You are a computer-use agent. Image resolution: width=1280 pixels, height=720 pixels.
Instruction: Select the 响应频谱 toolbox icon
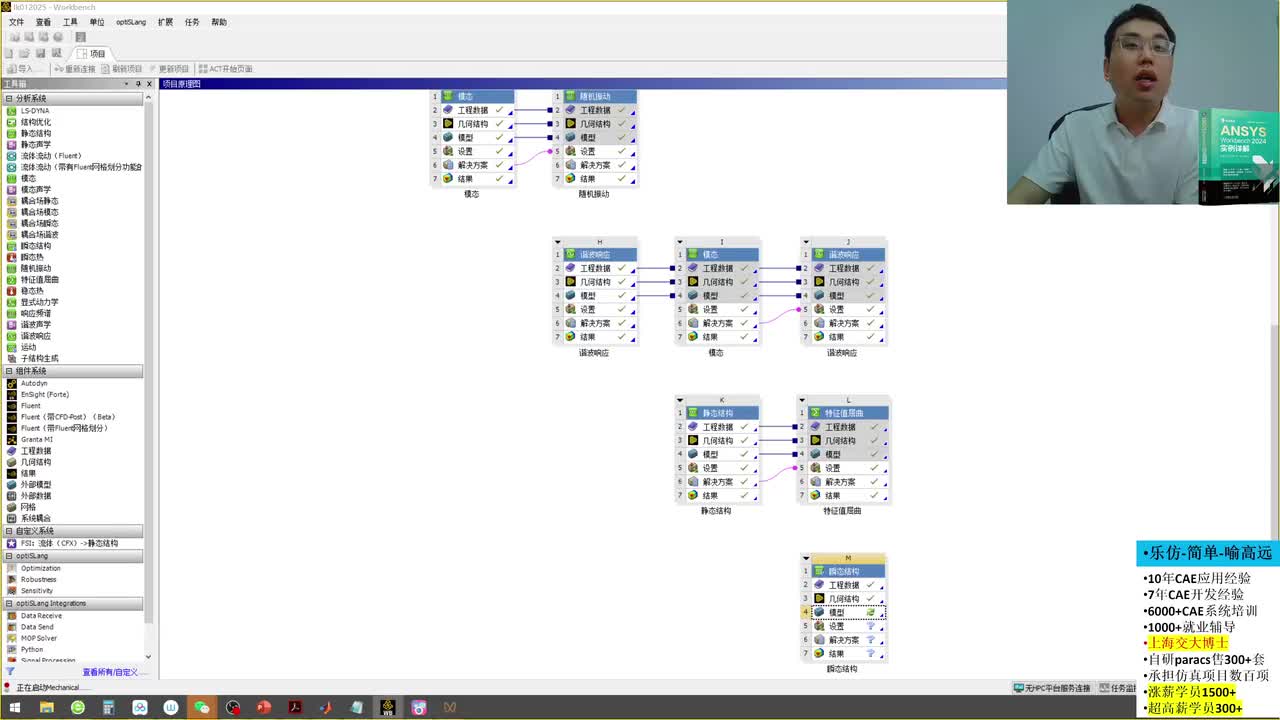[x=12, y=313]
